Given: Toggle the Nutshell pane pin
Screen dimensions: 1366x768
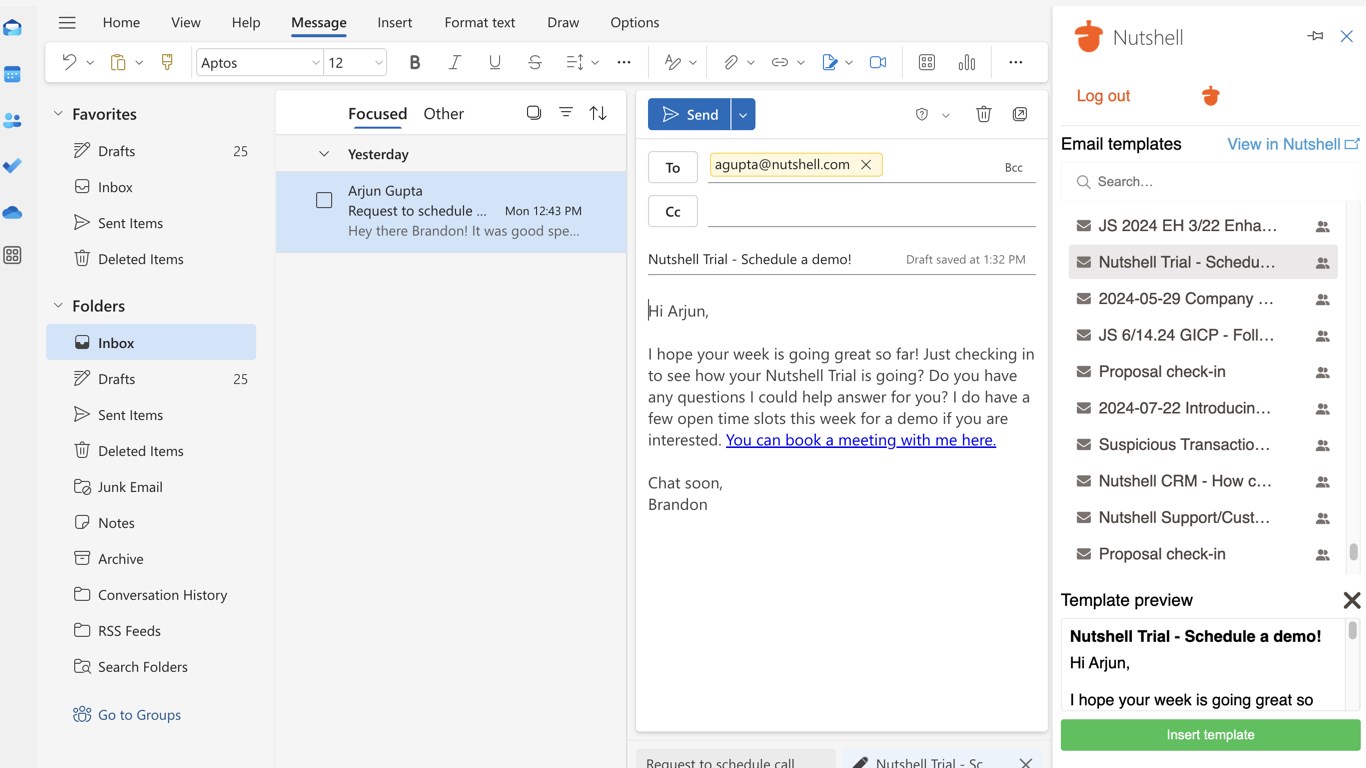Looking at the screenshot, I should [1315, 36].
